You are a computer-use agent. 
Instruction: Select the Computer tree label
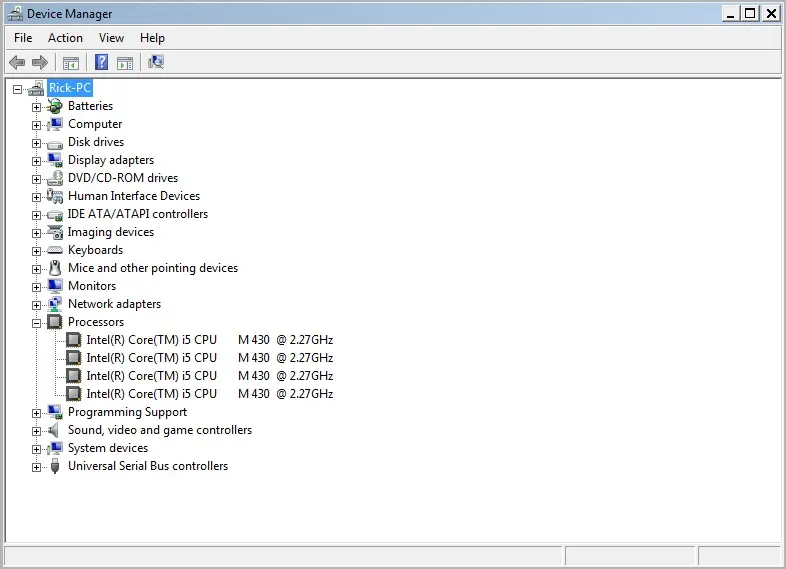[x=95, y=124]
